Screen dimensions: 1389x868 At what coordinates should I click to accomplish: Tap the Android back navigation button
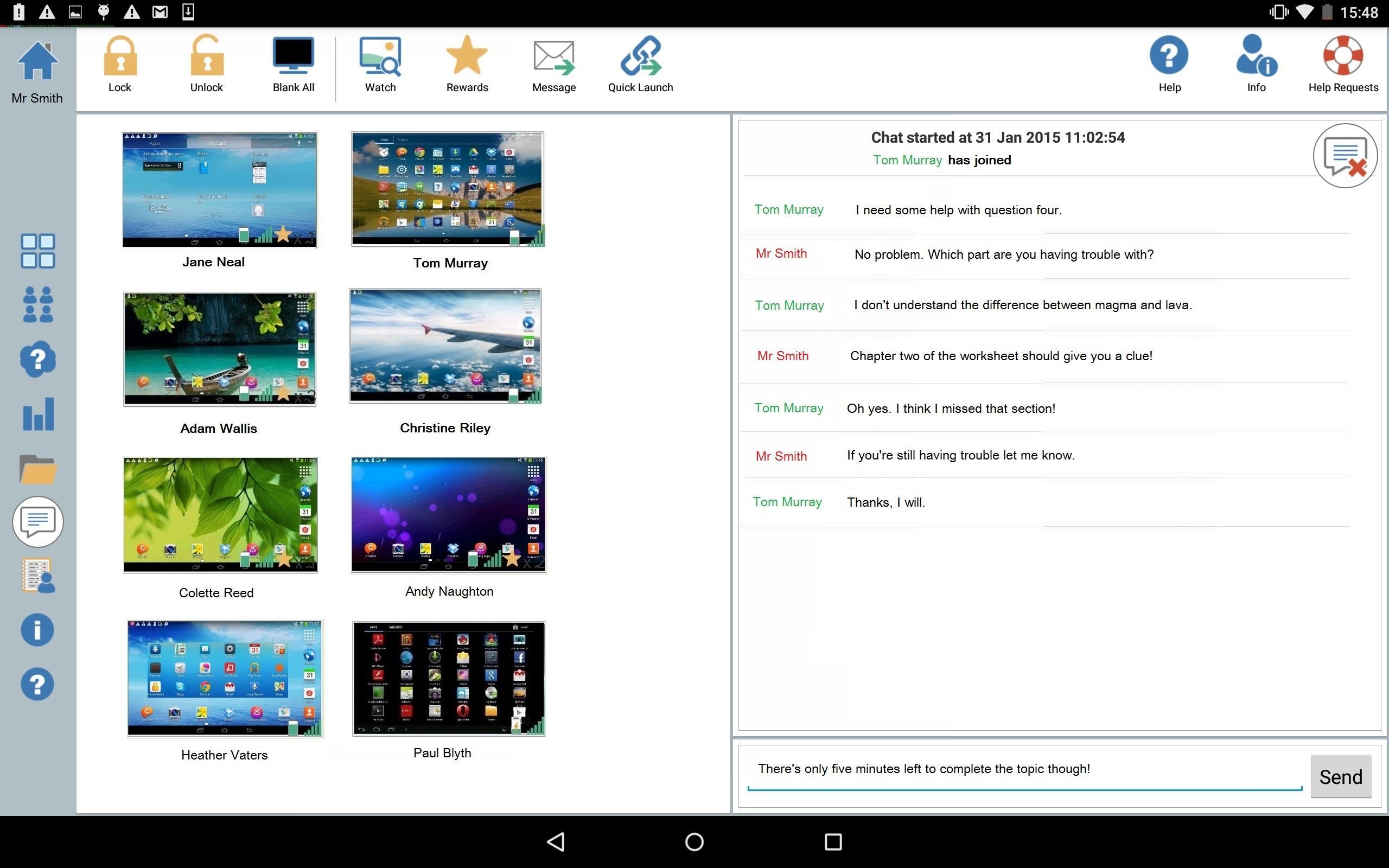click(x=555, y=841)
